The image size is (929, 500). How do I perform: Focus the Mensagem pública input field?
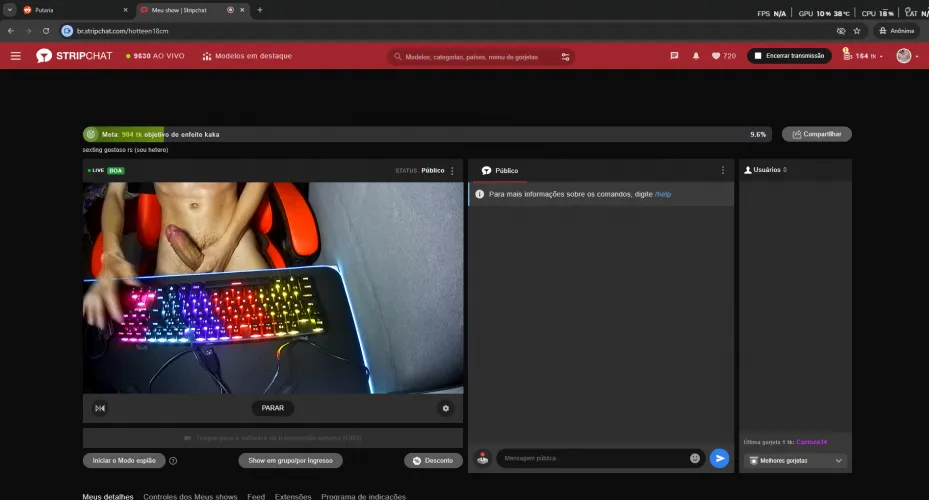tap(590, 458)
